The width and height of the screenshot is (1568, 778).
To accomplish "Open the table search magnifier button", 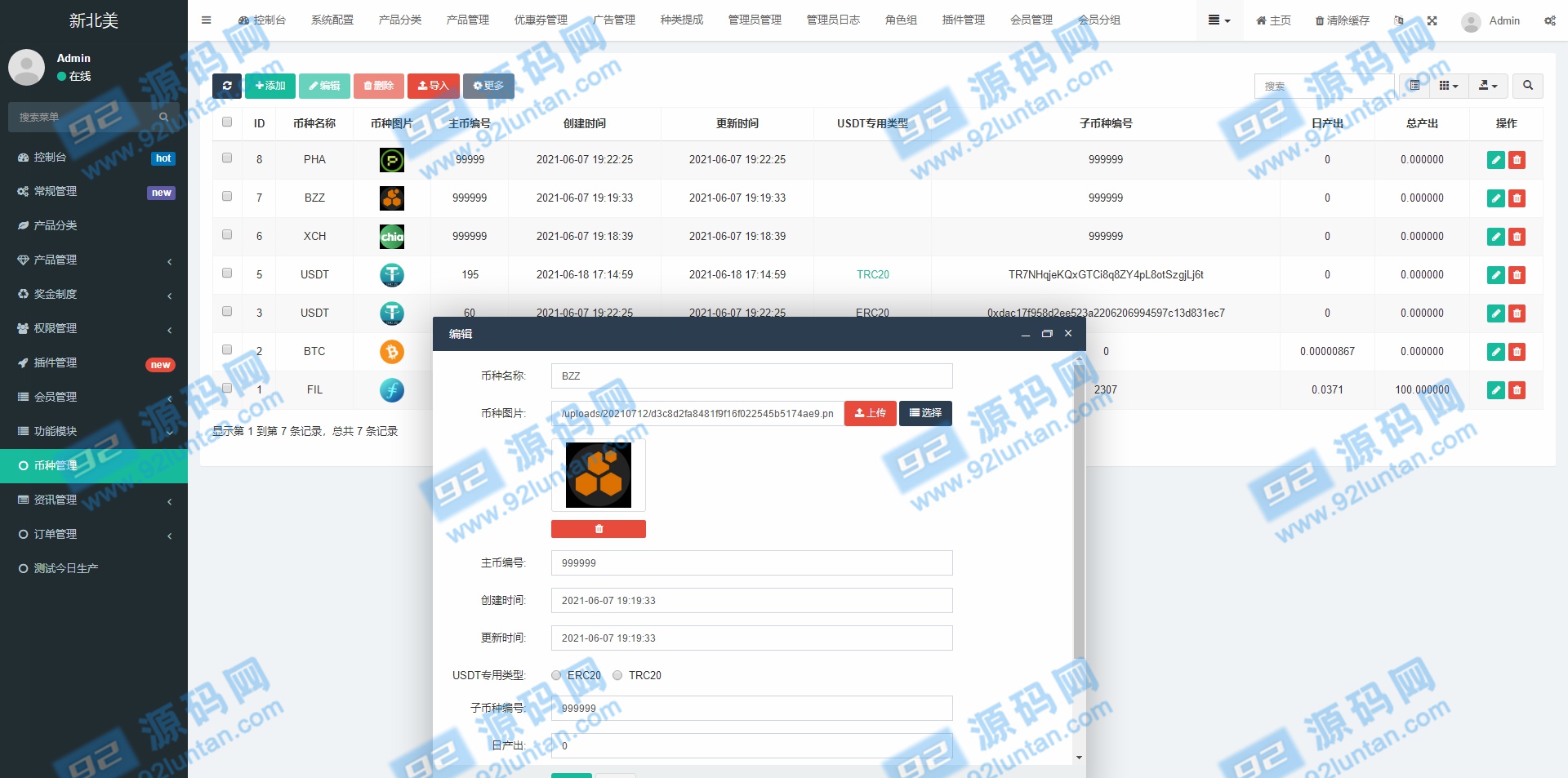I will coord(1528,85).
